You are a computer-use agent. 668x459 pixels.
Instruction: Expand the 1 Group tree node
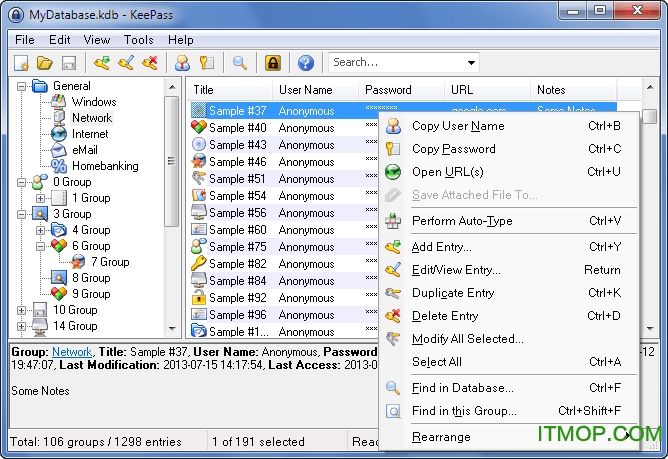40,198
